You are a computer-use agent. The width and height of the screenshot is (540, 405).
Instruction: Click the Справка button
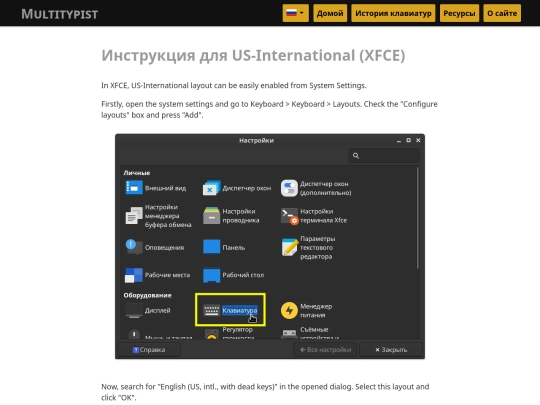pos(149,350)
